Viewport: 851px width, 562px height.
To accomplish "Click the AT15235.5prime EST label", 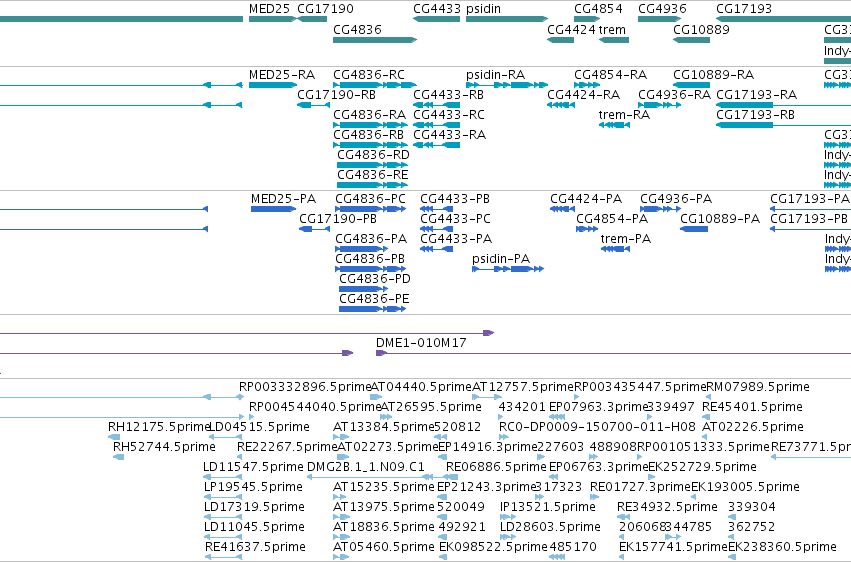I will [x=384, y=488].
